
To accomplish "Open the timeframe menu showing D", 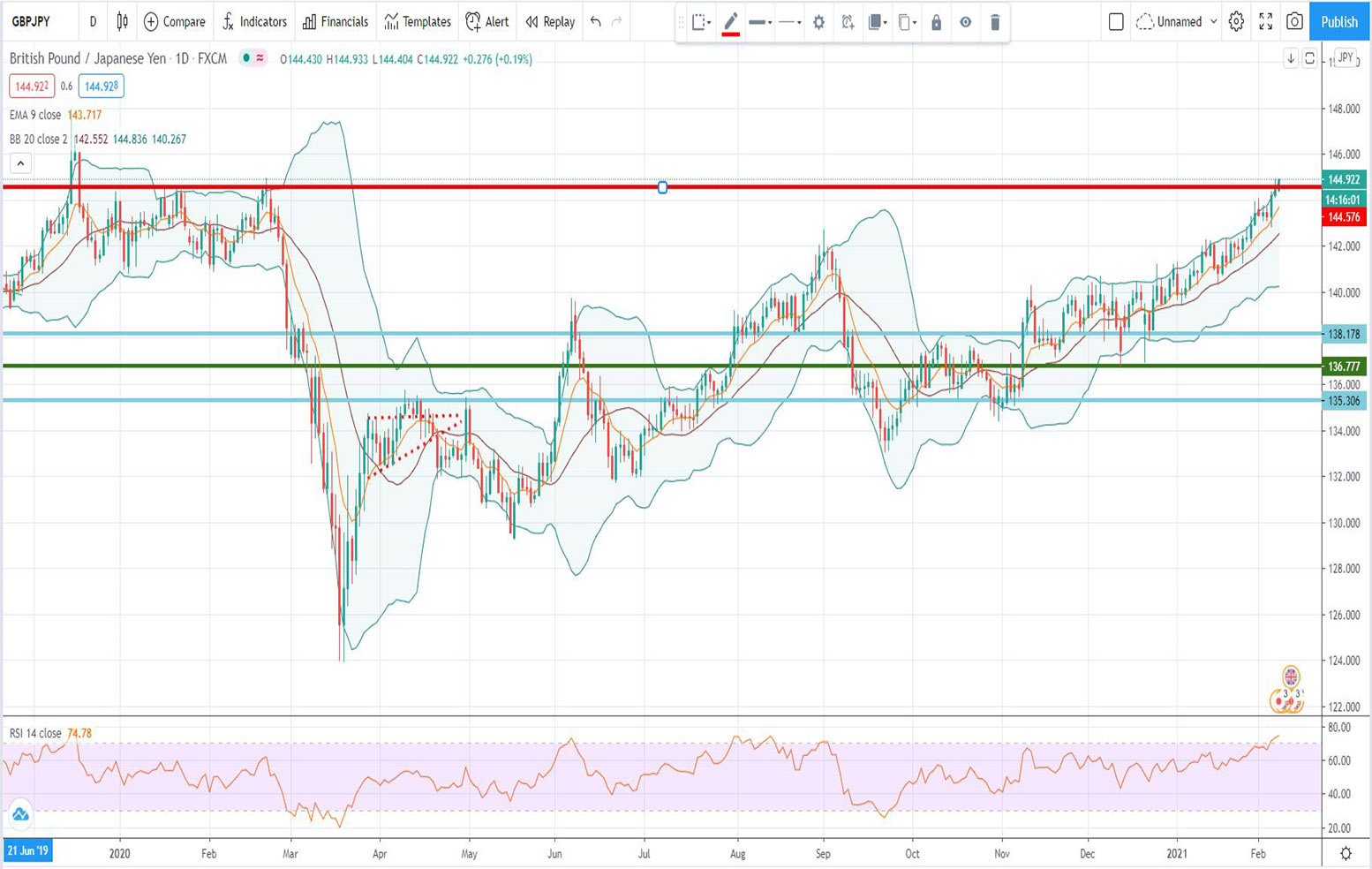I will point(93,22).
